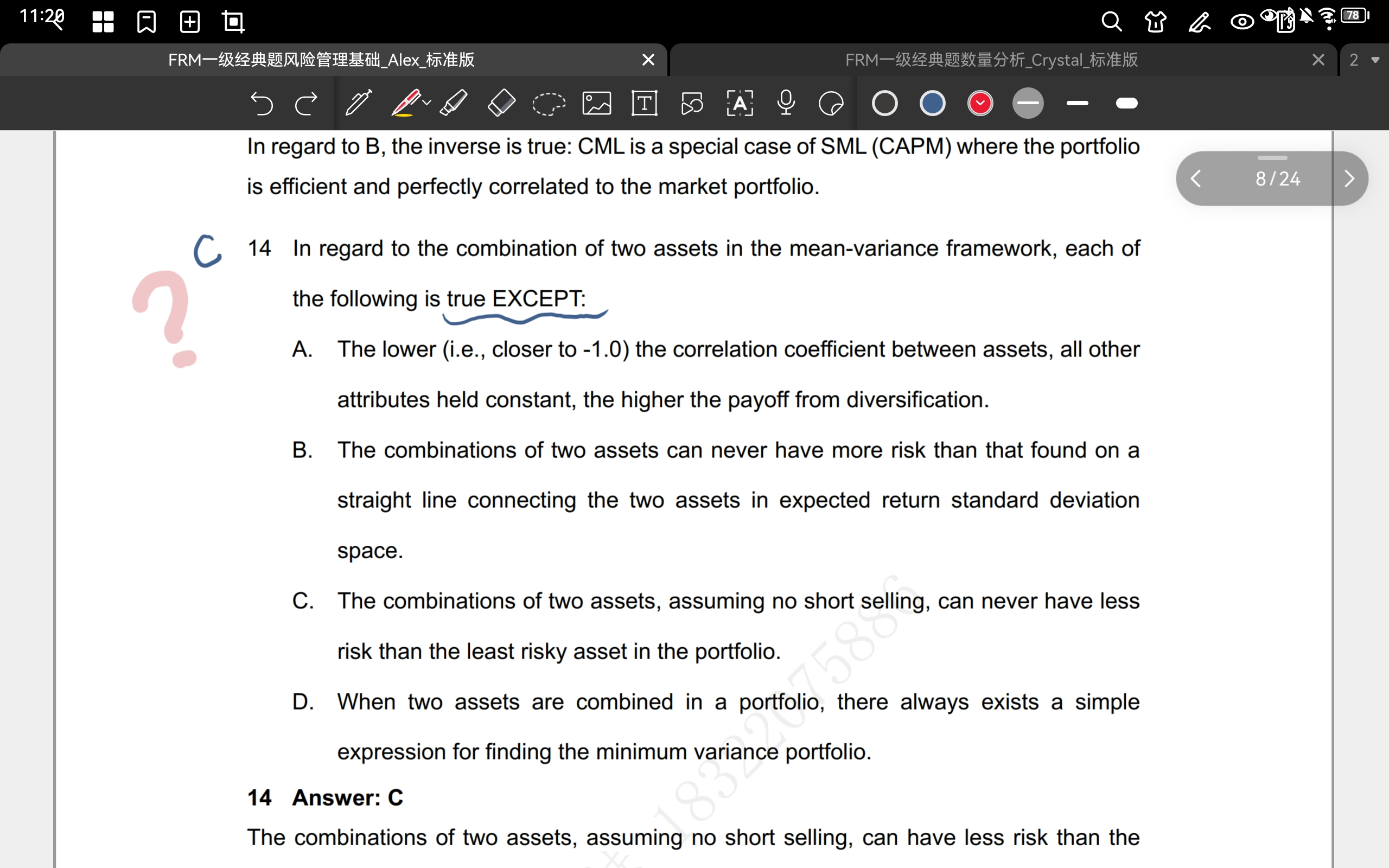Expand the tab count dropdown showing 2
The height and width of the screenshot is (868, 1389).
1363,60
